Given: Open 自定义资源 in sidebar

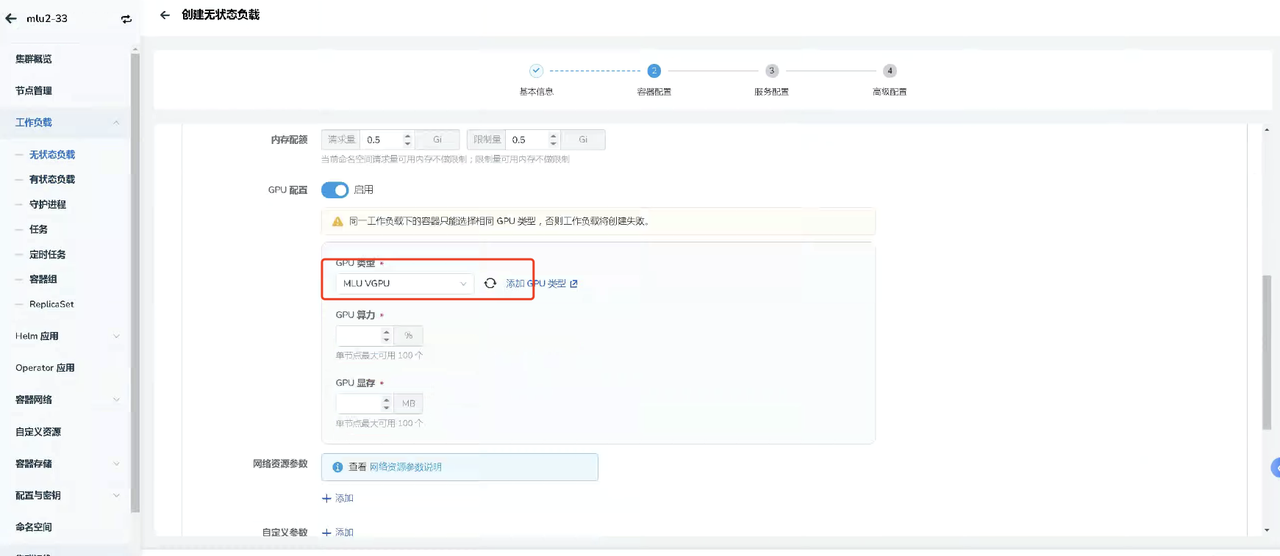Looking at the screenshot, I should tap(38, 432).
